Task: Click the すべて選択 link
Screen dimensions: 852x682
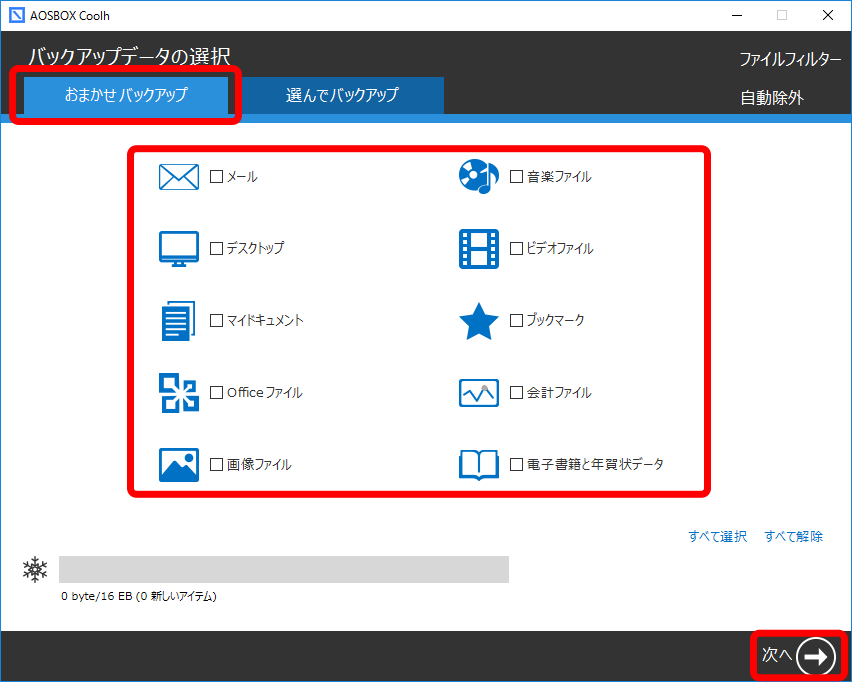Action: point(717,537)
